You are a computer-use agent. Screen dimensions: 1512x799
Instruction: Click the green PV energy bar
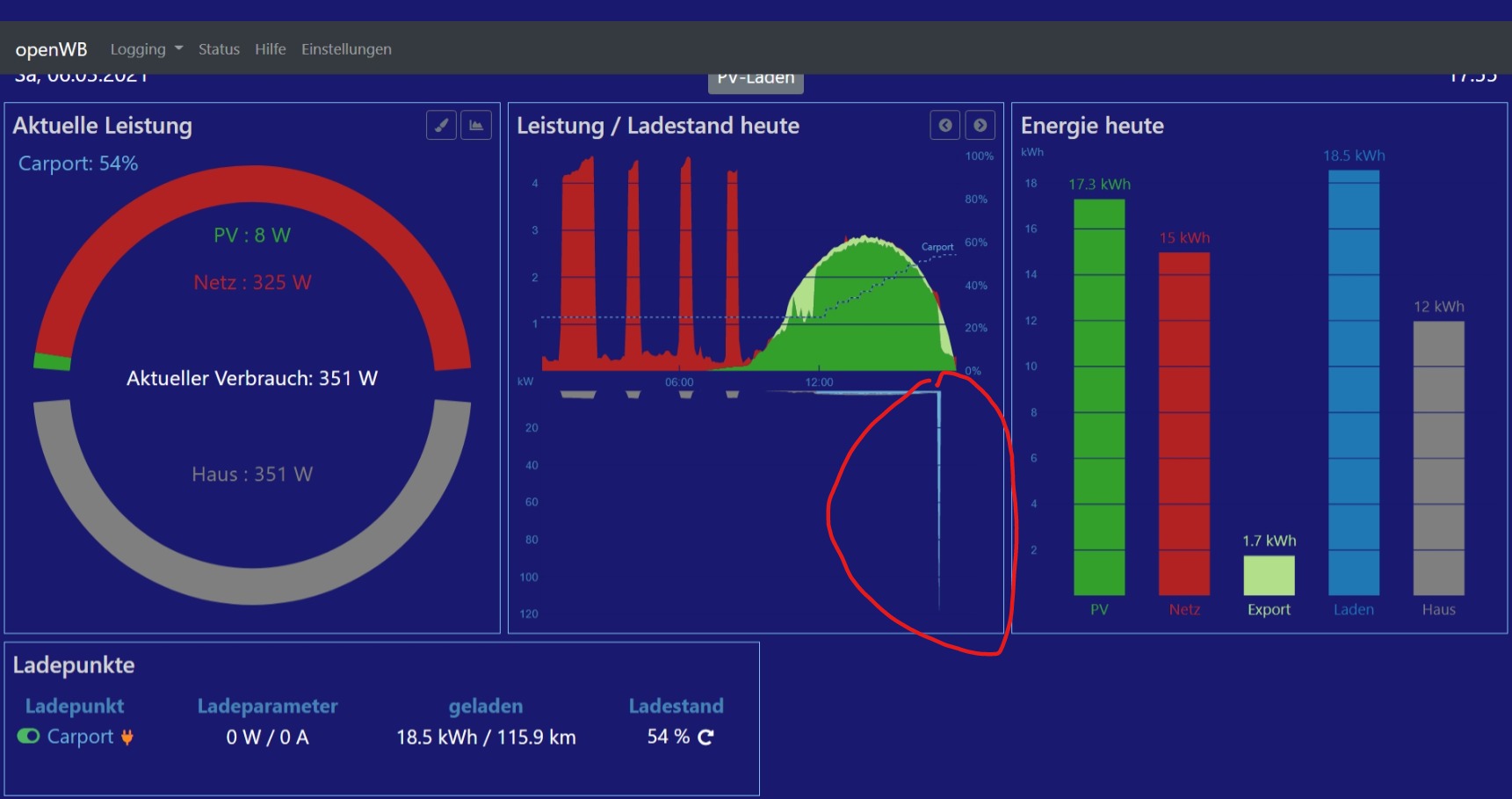click(1099, 396)
